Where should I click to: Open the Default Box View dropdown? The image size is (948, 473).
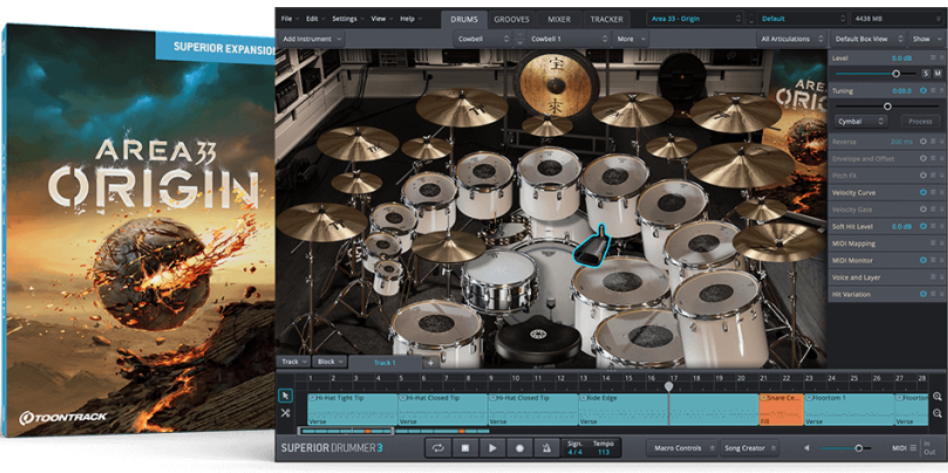(869, 39)
